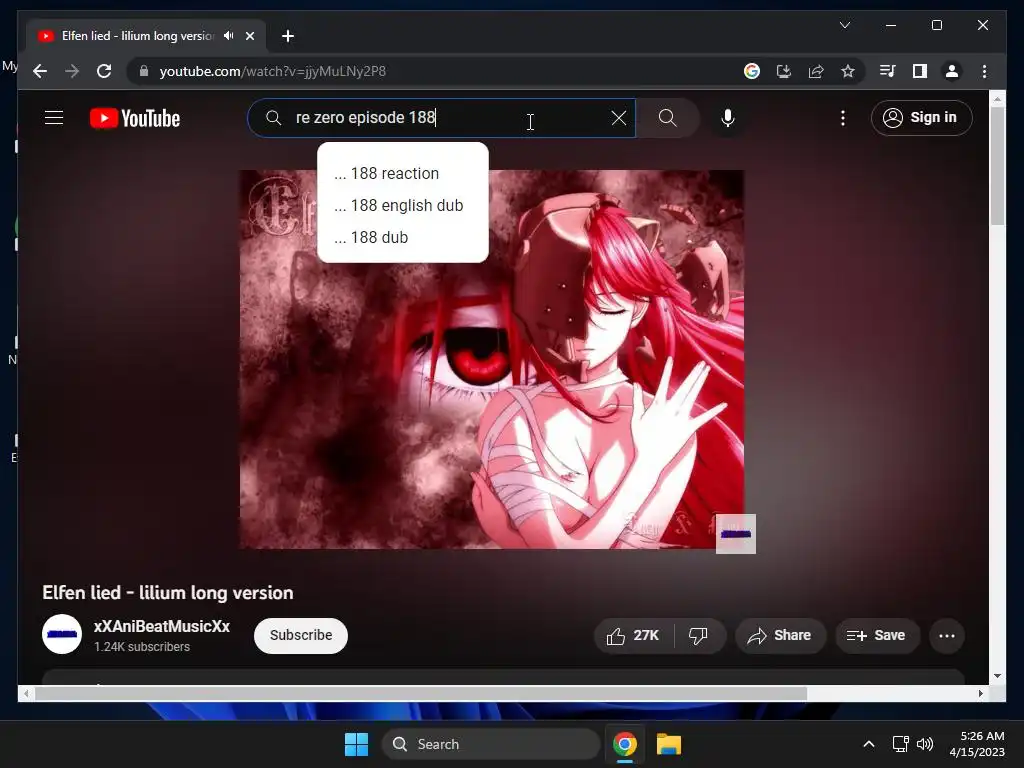Mute tab via speaker icon
This screenshot has width=1024, height=768.
pyautogui.click(x=228, y=36)
